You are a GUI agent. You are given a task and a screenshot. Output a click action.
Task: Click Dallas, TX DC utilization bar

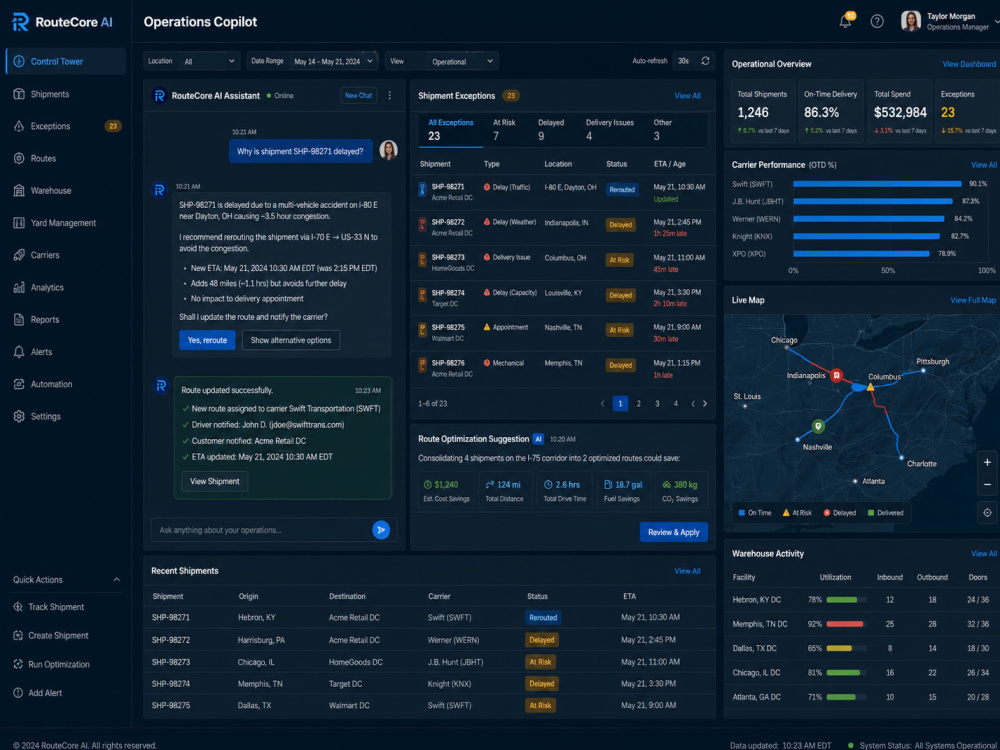(846, 648)
